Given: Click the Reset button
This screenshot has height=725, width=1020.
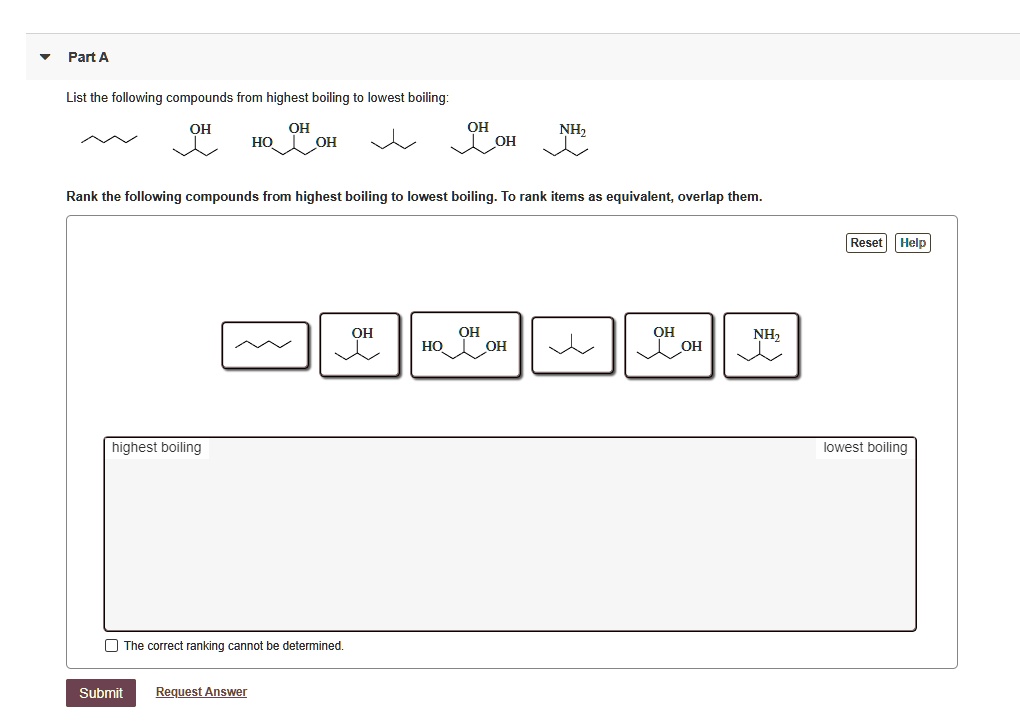Looking at the screenshot, I should click(866, 242).
